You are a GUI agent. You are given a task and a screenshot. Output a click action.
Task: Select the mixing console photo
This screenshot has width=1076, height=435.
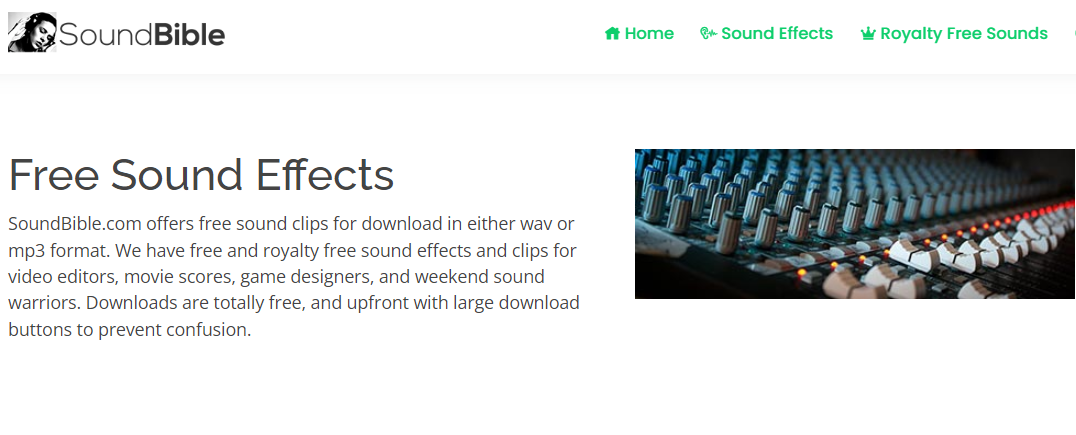click(x=855, y=224)
